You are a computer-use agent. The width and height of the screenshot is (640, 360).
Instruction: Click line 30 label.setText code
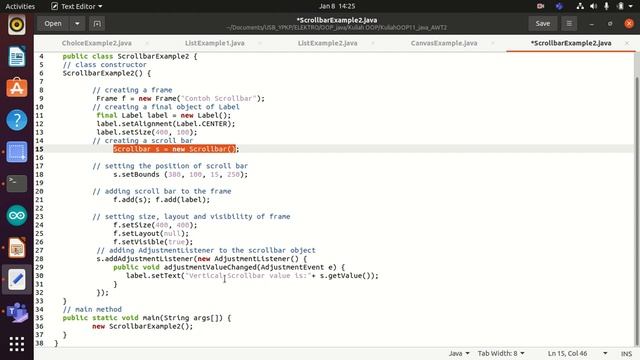pyautogui.click(x=252, y=276)
